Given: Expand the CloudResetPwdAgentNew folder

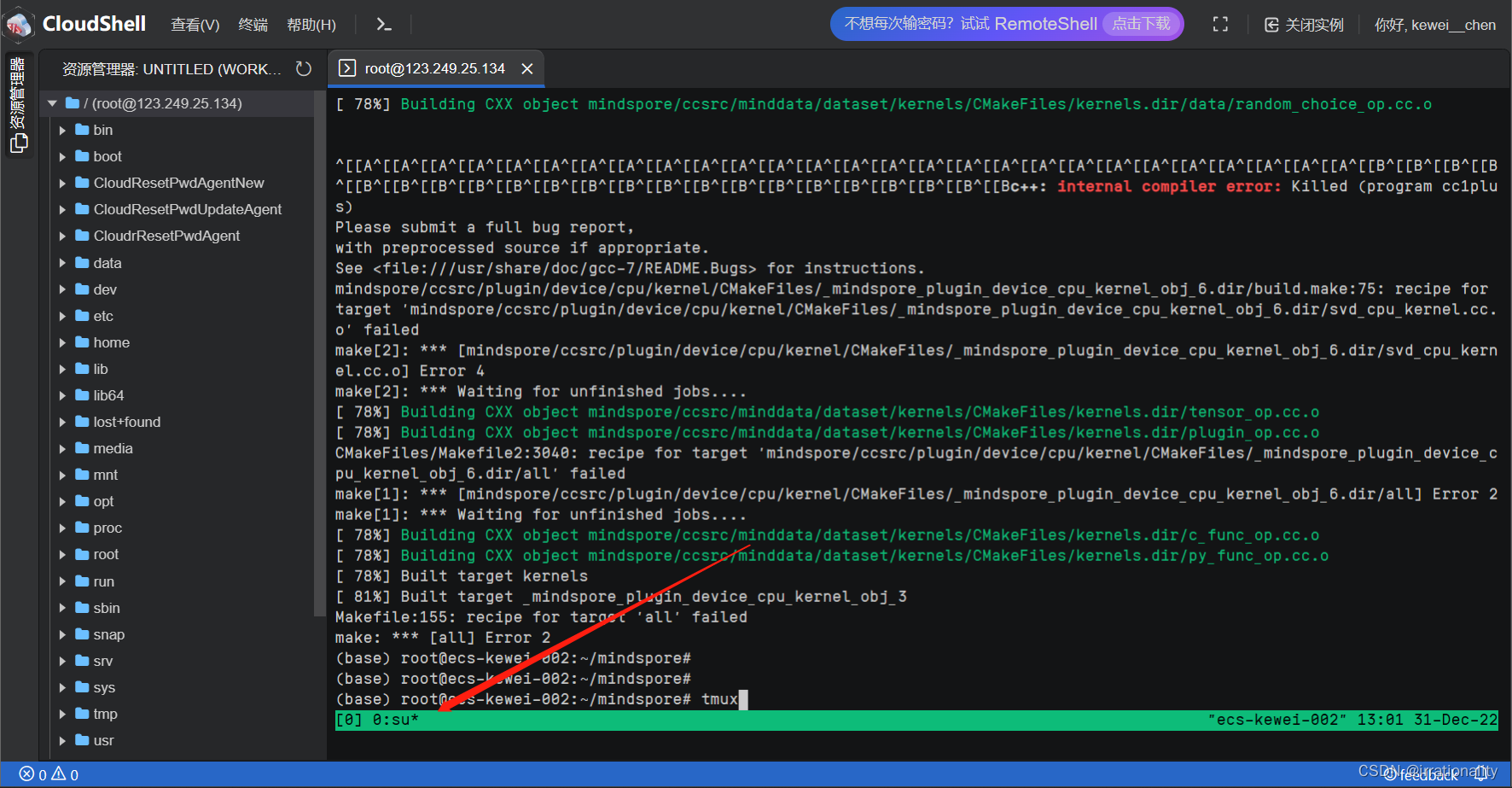Looking at the screenshot, I should point(62,183).
